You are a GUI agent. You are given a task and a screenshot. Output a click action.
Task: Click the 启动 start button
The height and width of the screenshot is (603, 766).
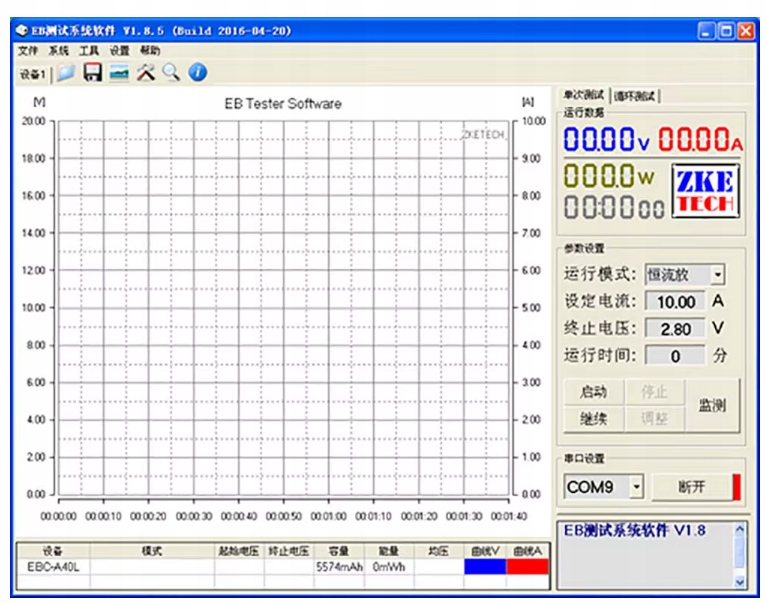pyautogui.click(x=593, y=392)
